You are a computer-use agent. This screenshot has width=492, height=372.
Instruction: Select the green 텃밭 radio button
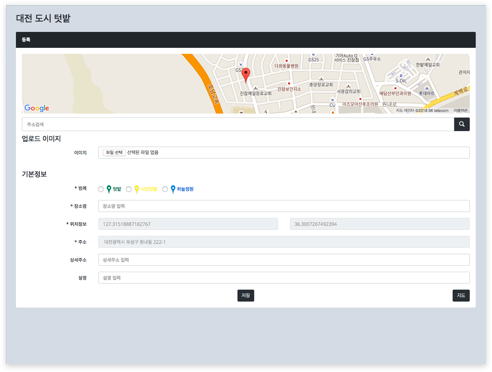(x=101, y=189)
